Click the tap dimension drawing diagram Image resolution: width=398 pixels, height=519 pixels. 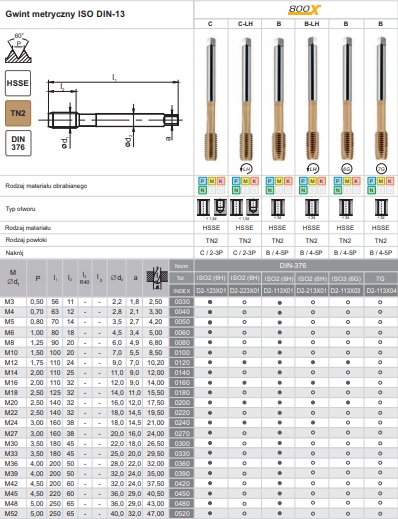pyautogui.click(x=110, y=113)
